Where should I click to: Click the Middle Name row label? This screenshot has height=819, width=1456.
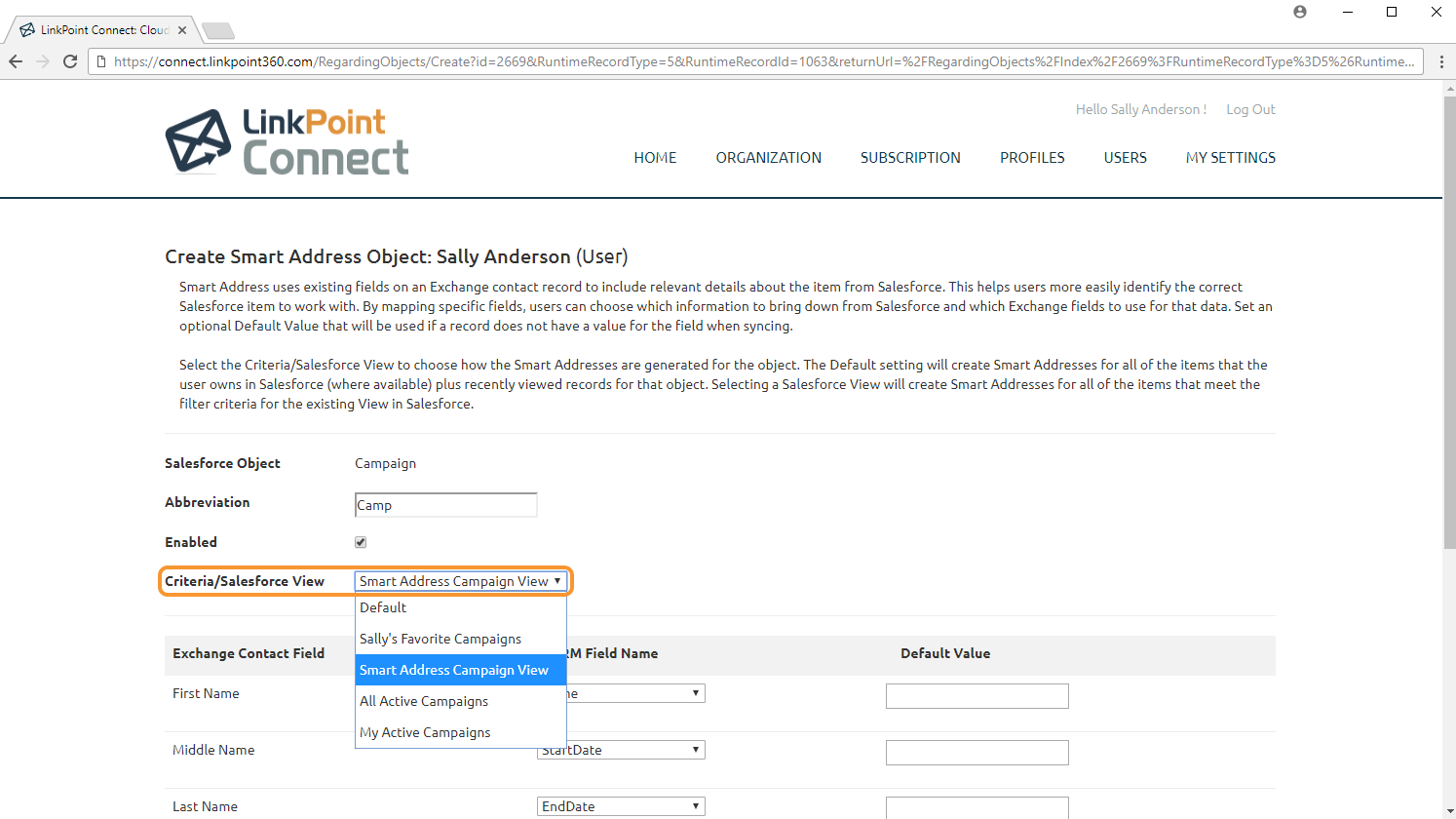pos(213,750)
